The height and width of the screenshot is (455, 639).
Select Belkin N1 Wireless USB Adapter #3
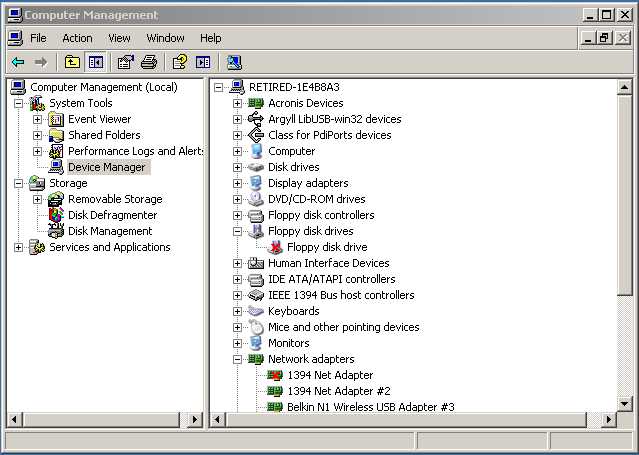pos(370,407)
